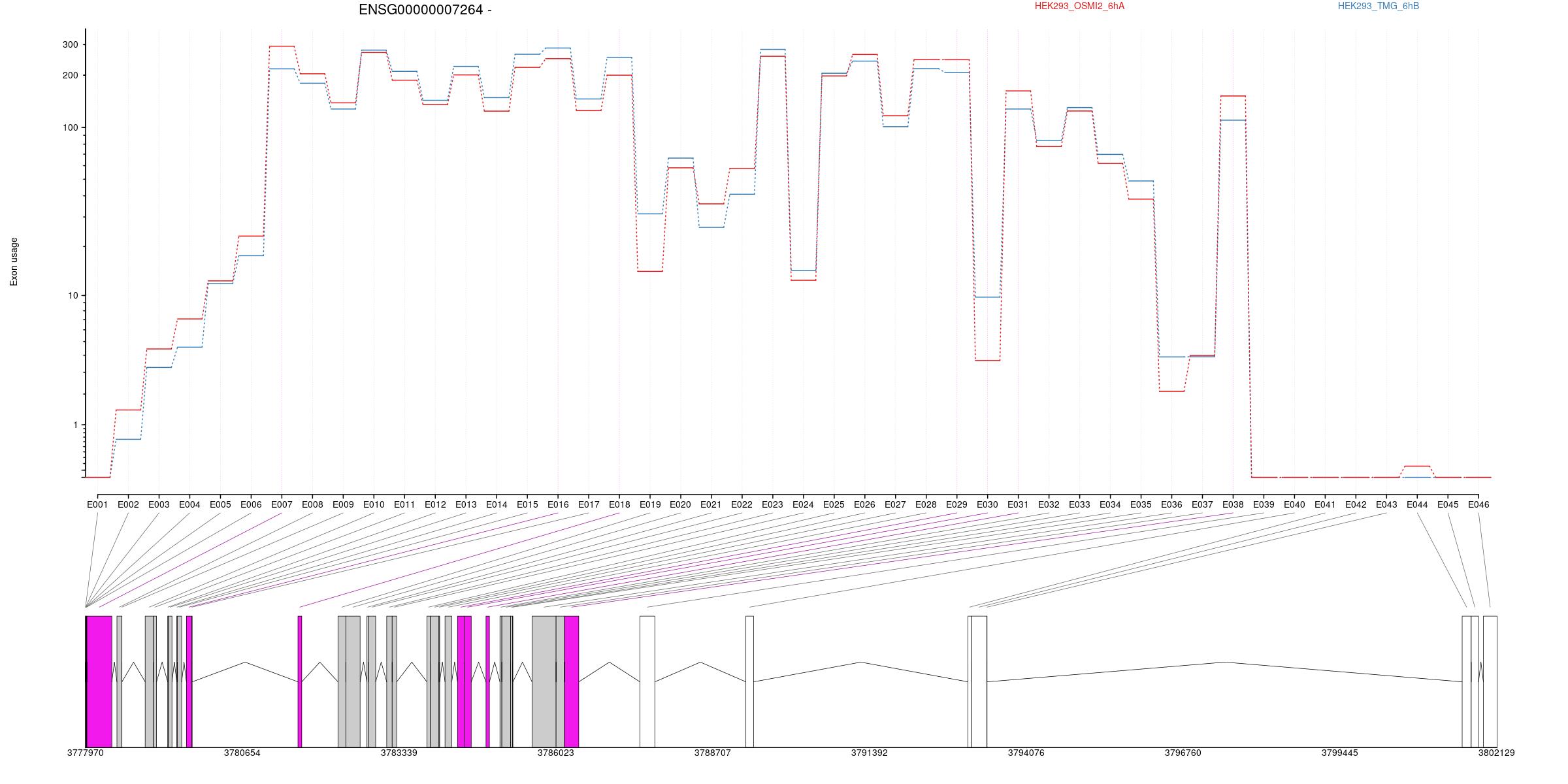Click the raised red E044 segment near baseline
The height and width of the screenshot is (784, 1568).
coord(1417,466)
